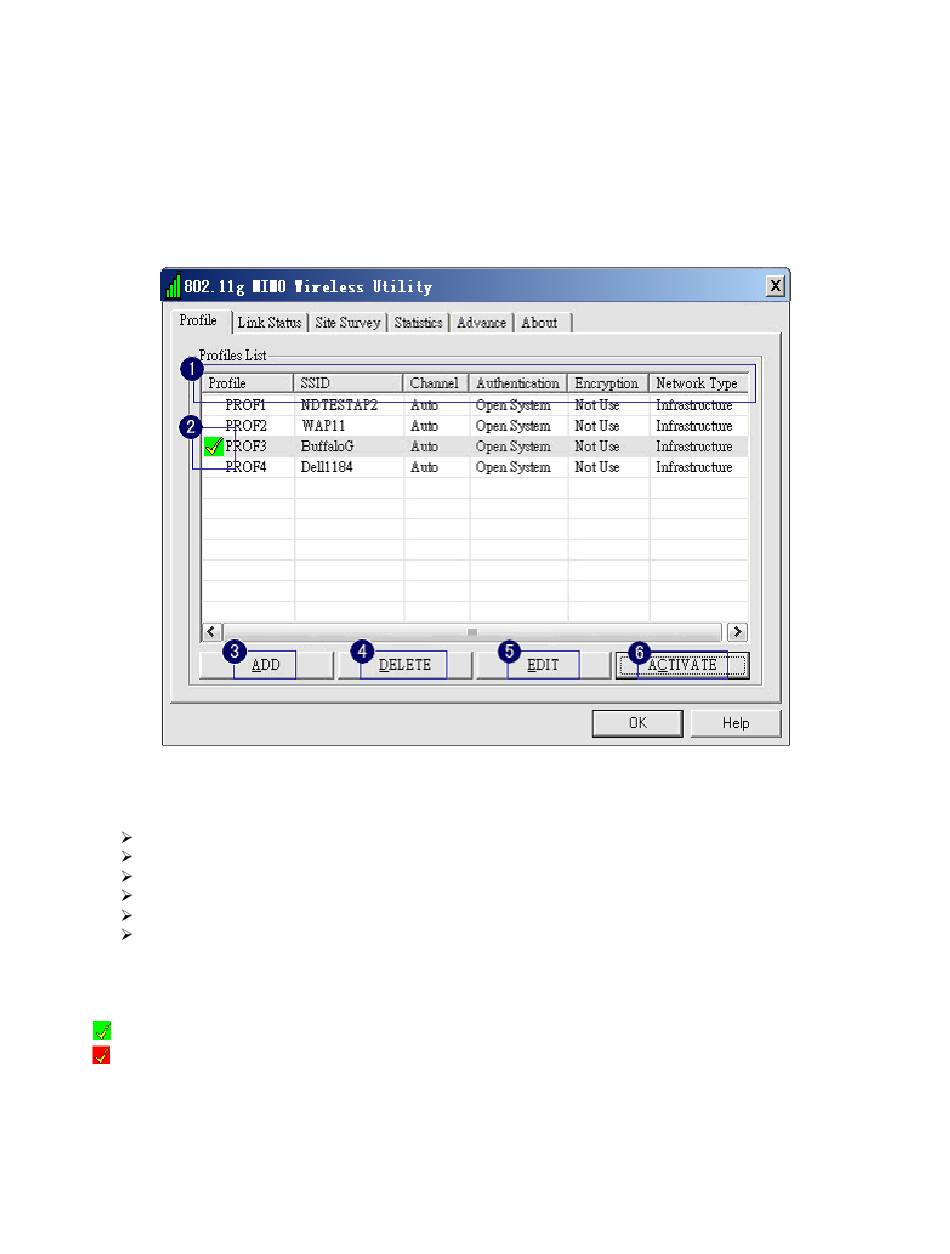The height and width of the screenshot is (1254, 950).
Task: Click the DELETE profile button
Action: click(x=405, y=665)
